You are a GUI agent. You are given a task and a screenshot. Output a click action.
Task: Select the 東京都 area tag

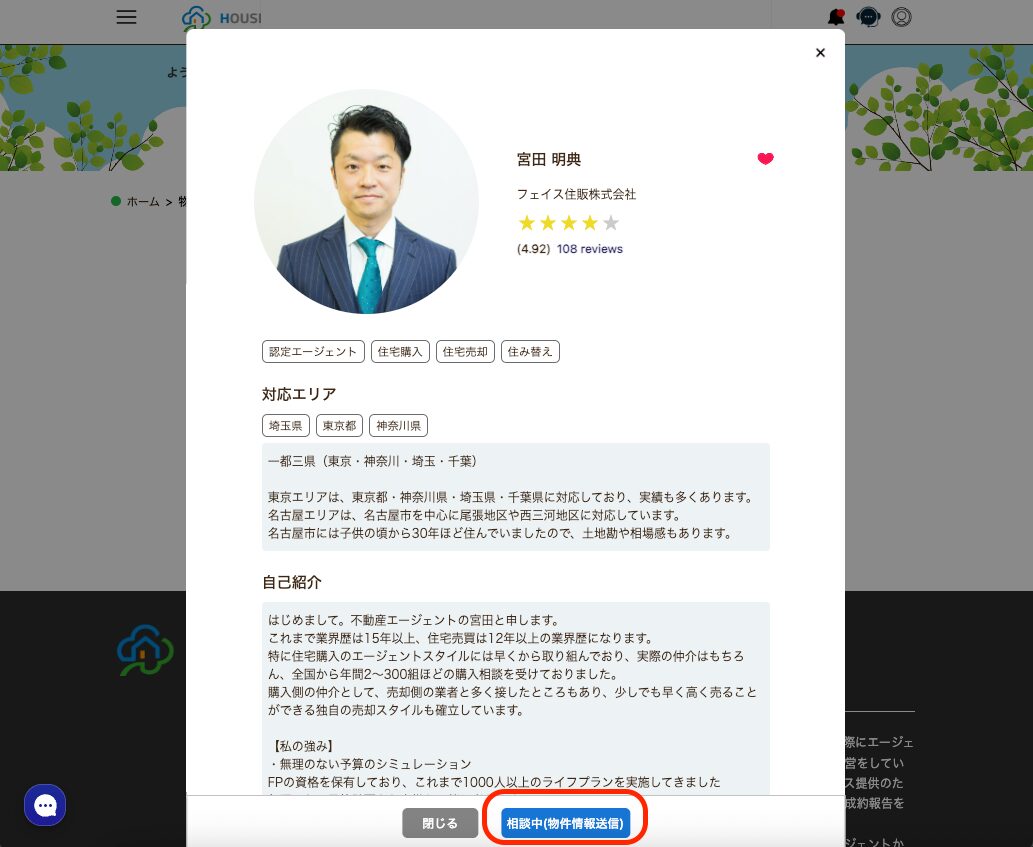click(x=339, y=425)
